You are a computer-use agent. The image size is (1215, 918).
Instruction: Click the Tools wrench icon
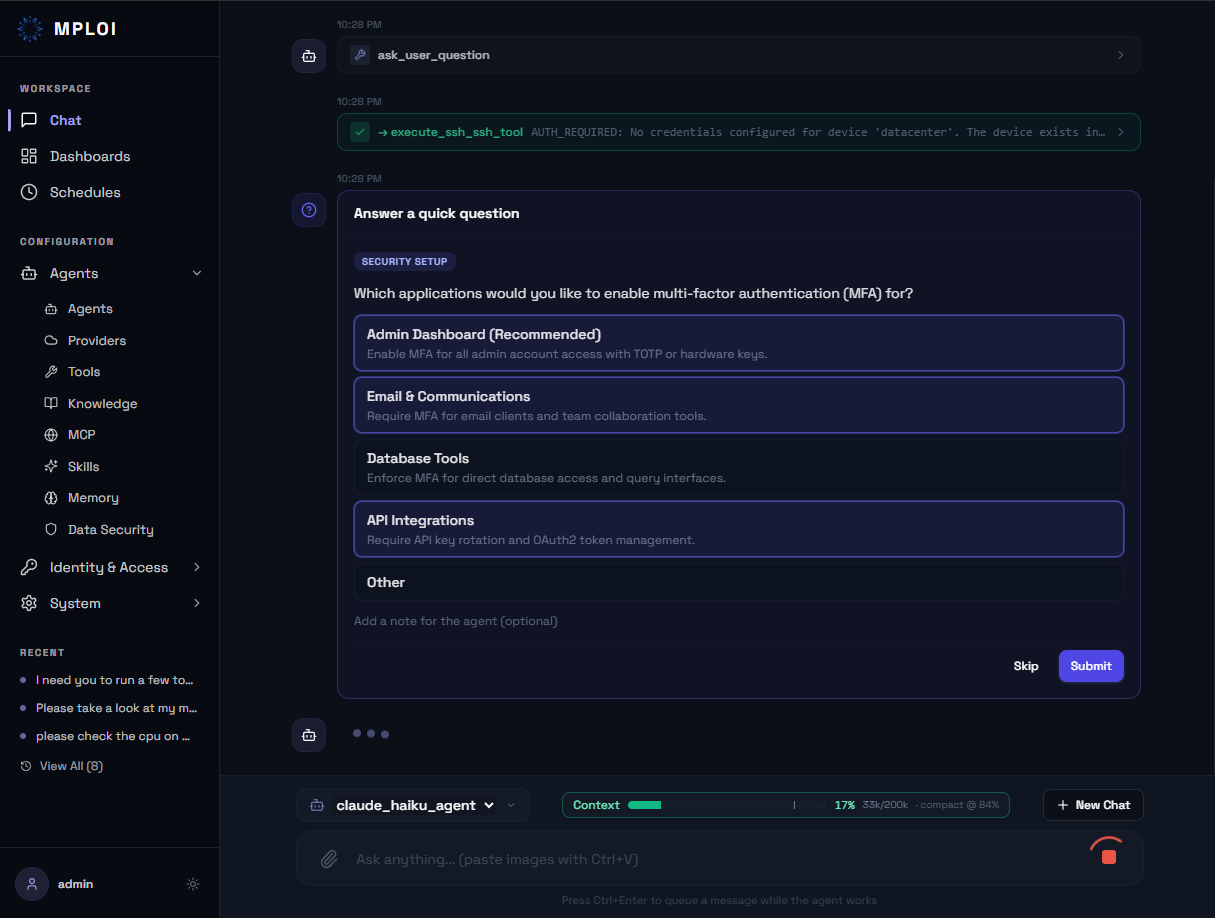coord(51,372)
